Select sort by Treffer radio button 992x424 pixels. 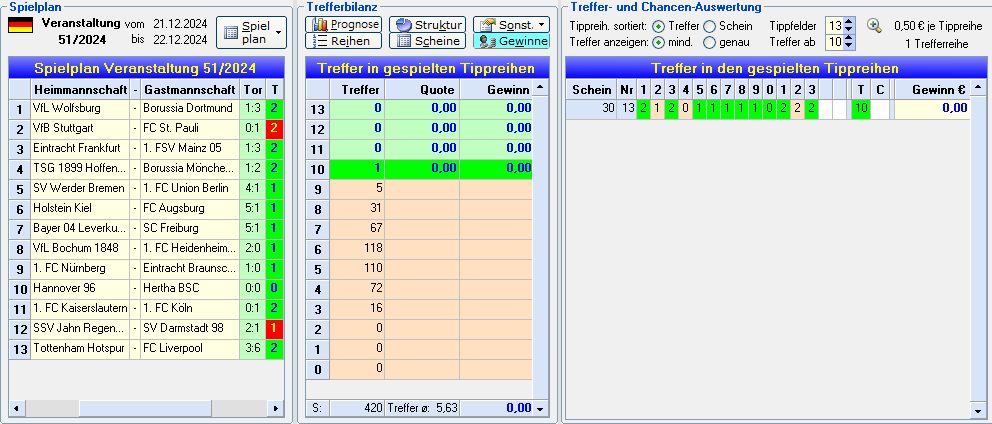click(x=659, y=26)
